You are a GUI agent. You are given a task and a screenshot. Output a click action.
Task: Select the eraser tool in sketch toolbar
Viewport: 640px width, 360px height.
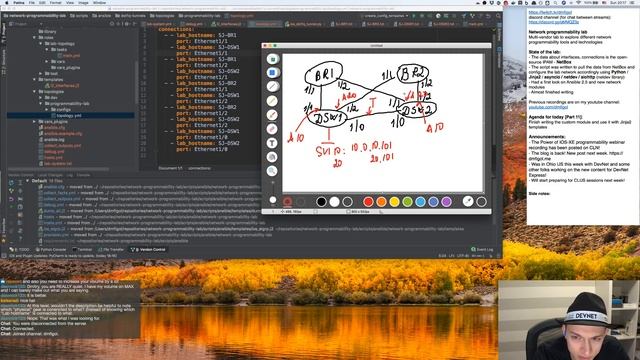pos(273,129)
